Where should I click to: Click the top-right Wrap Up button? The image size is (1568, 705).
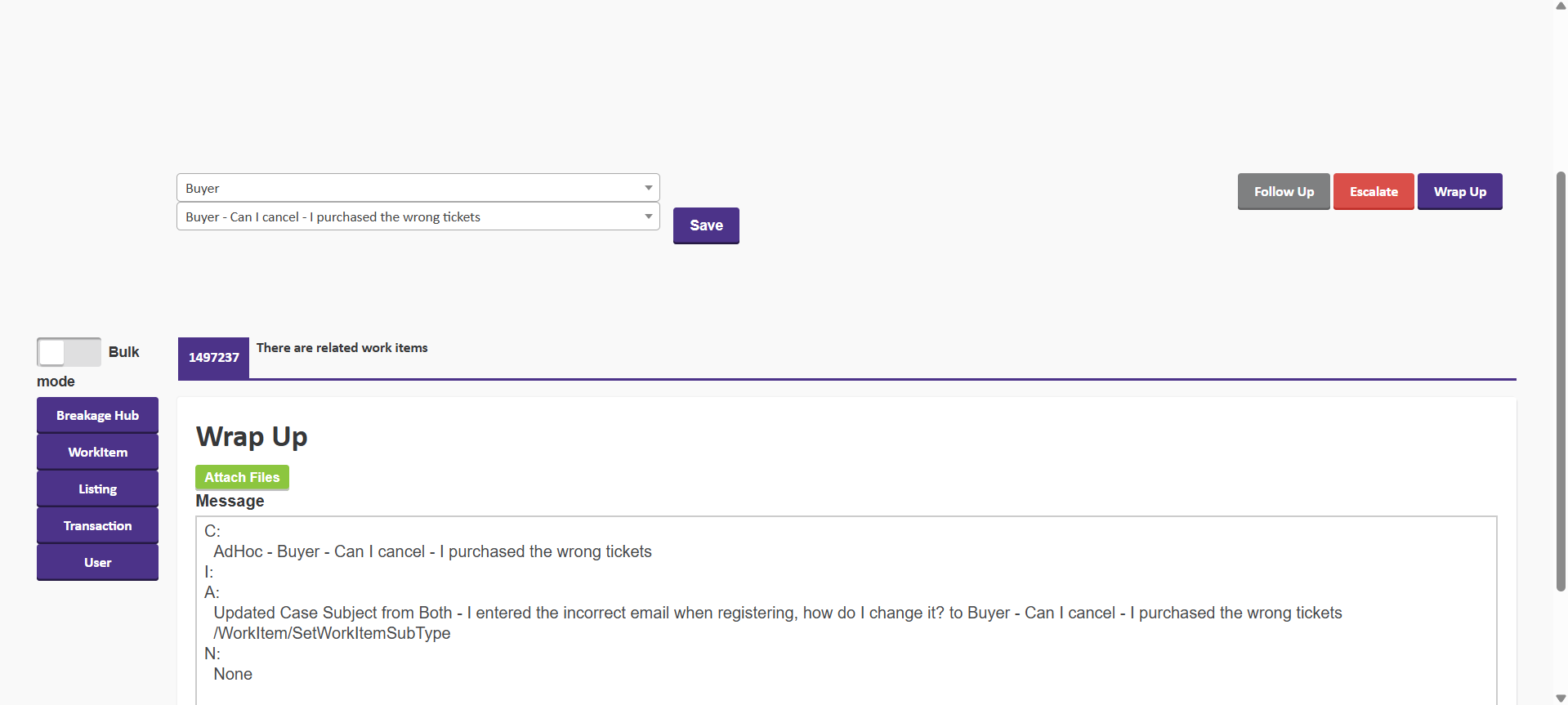pos(1459,192)
